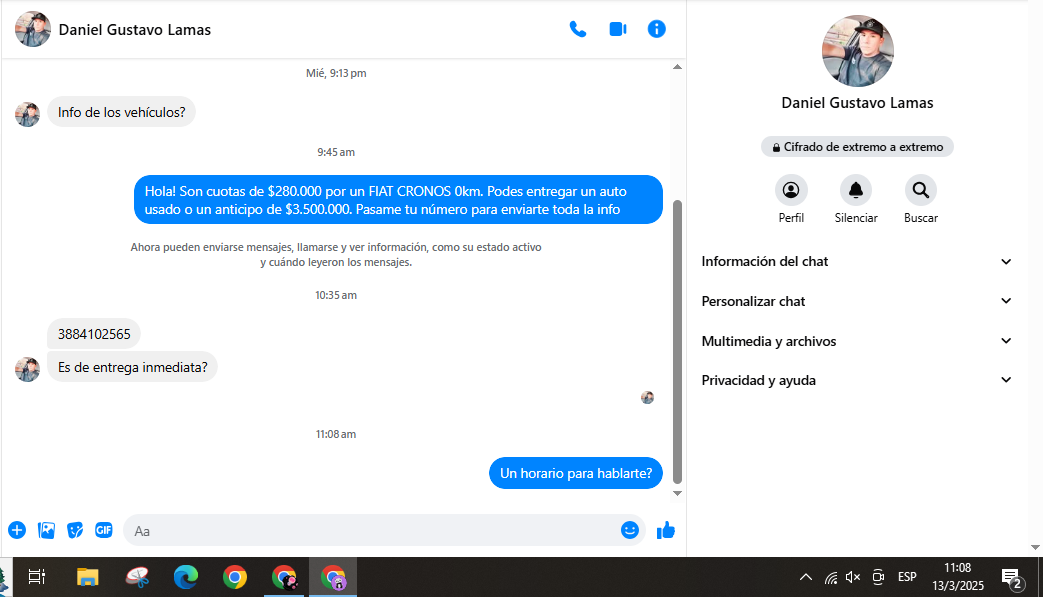Click Daniel's avatar in chat header
The height and width of the screenshot is (597, 1043).
tap(33, 29)
